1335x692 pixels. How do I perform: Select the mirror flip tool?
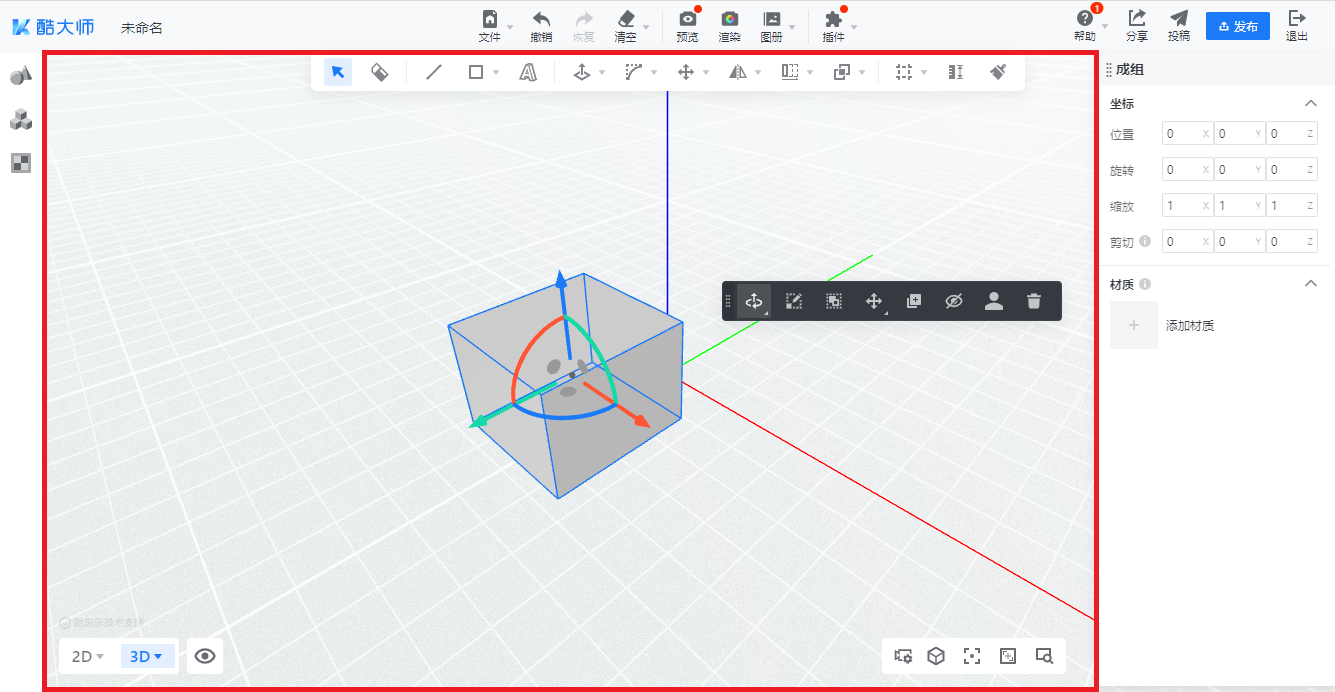738,72
